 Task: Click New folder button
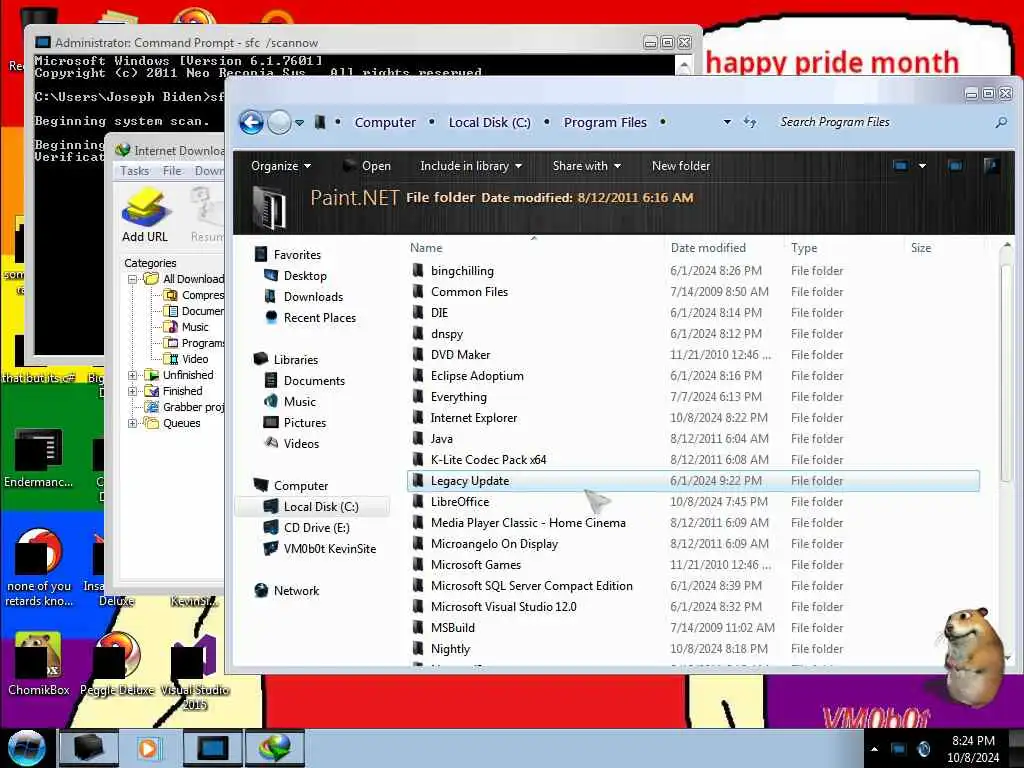click(680, 166)
